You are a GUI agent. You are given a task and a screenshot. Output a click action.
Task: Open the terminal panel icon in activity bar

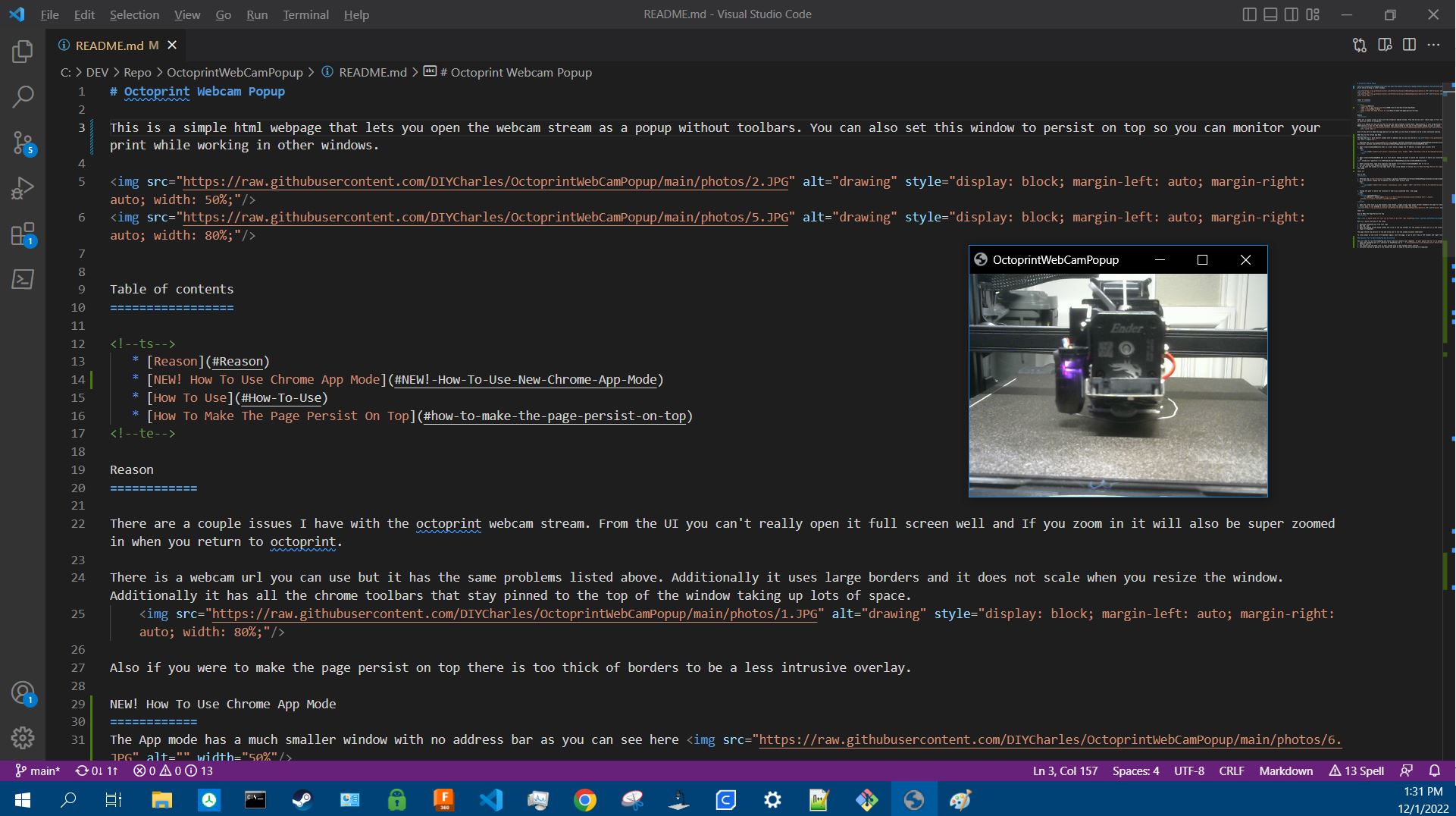[x=23, y=279]
